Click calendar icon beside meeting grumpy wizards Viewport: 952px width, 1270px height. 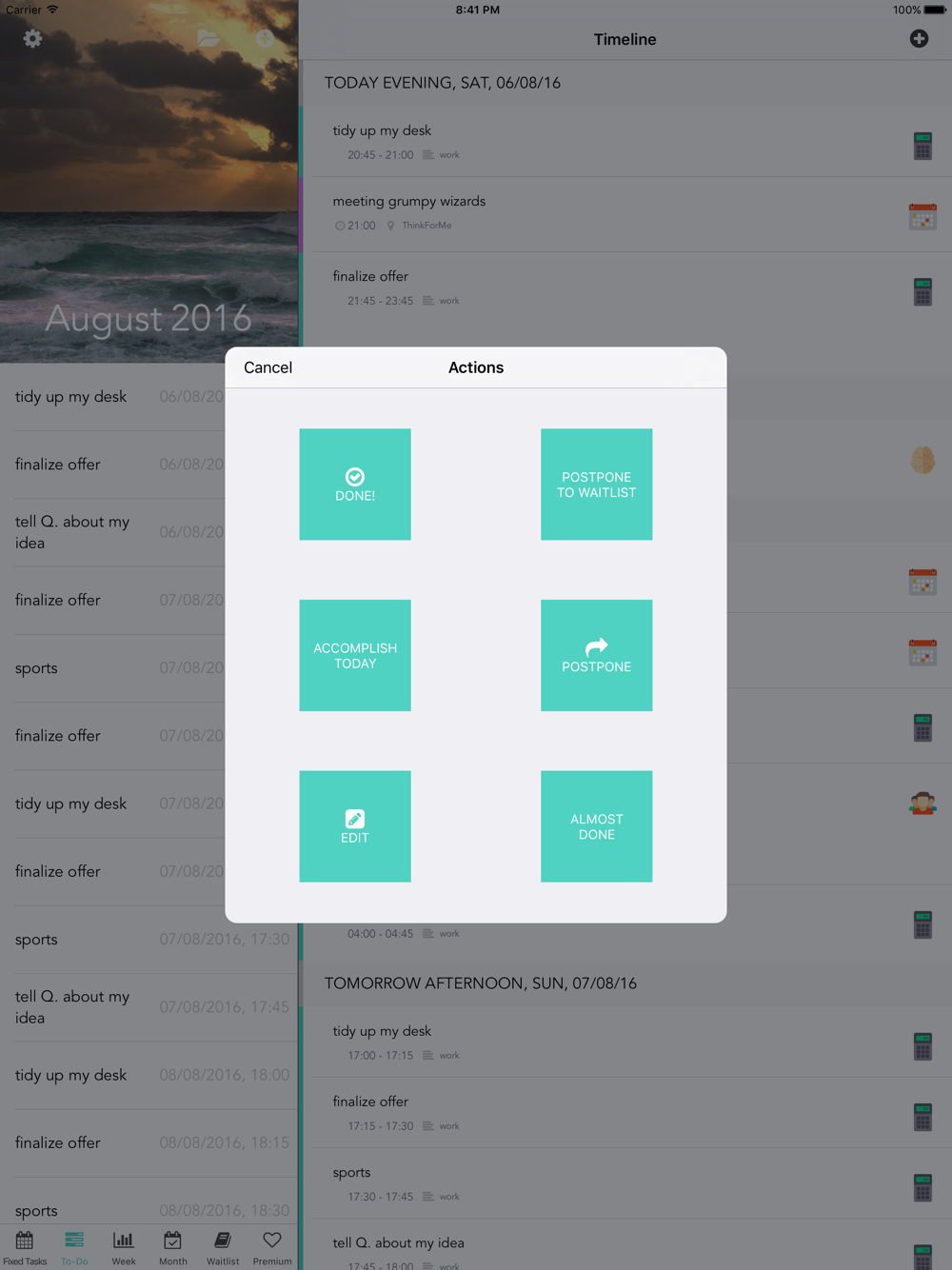[x=922, y=217]
